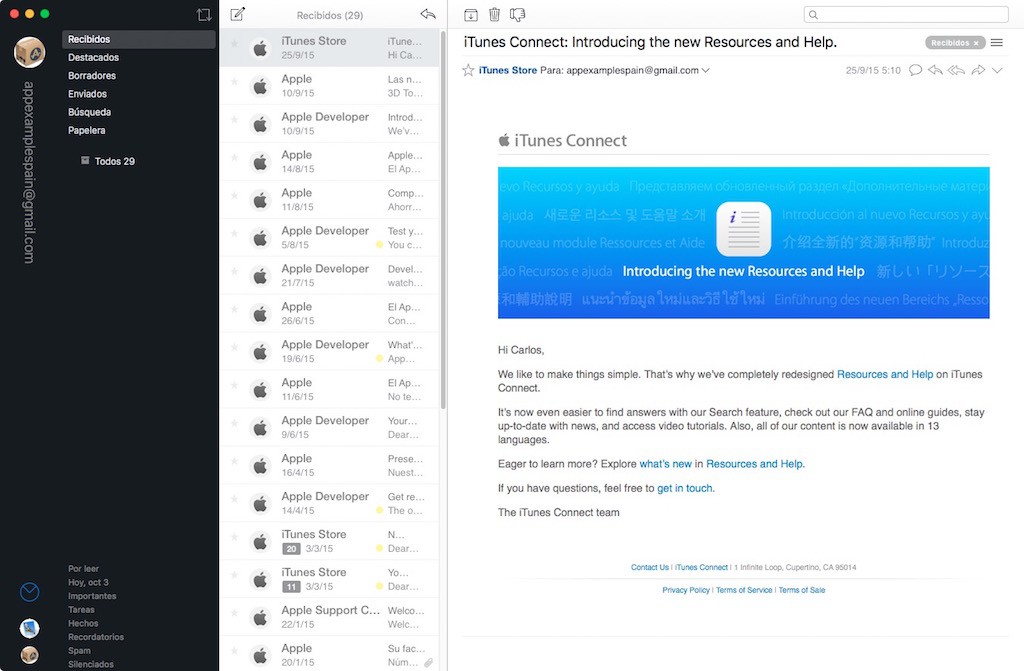The image size is (1024, 671).
Task: Reply all using the double-arrow icon
Action: point(956,70)
